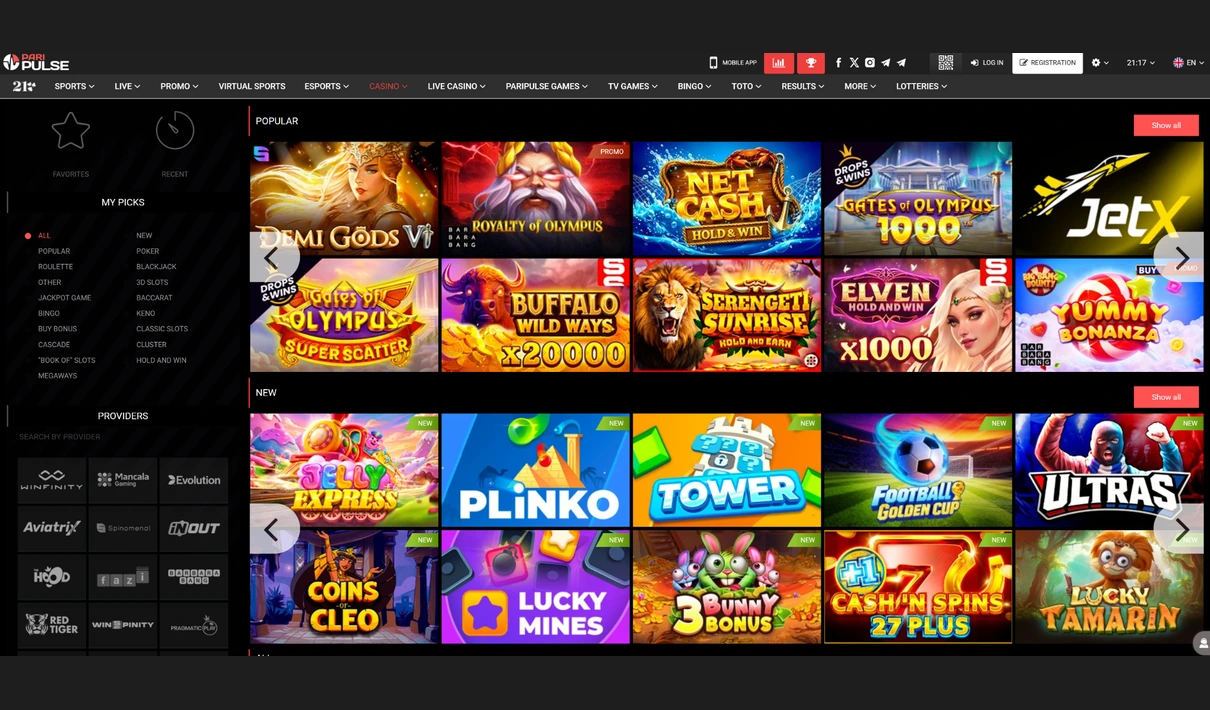Open the More menu
Viewport: 1210px width, 710px height.
coord(859,87)
